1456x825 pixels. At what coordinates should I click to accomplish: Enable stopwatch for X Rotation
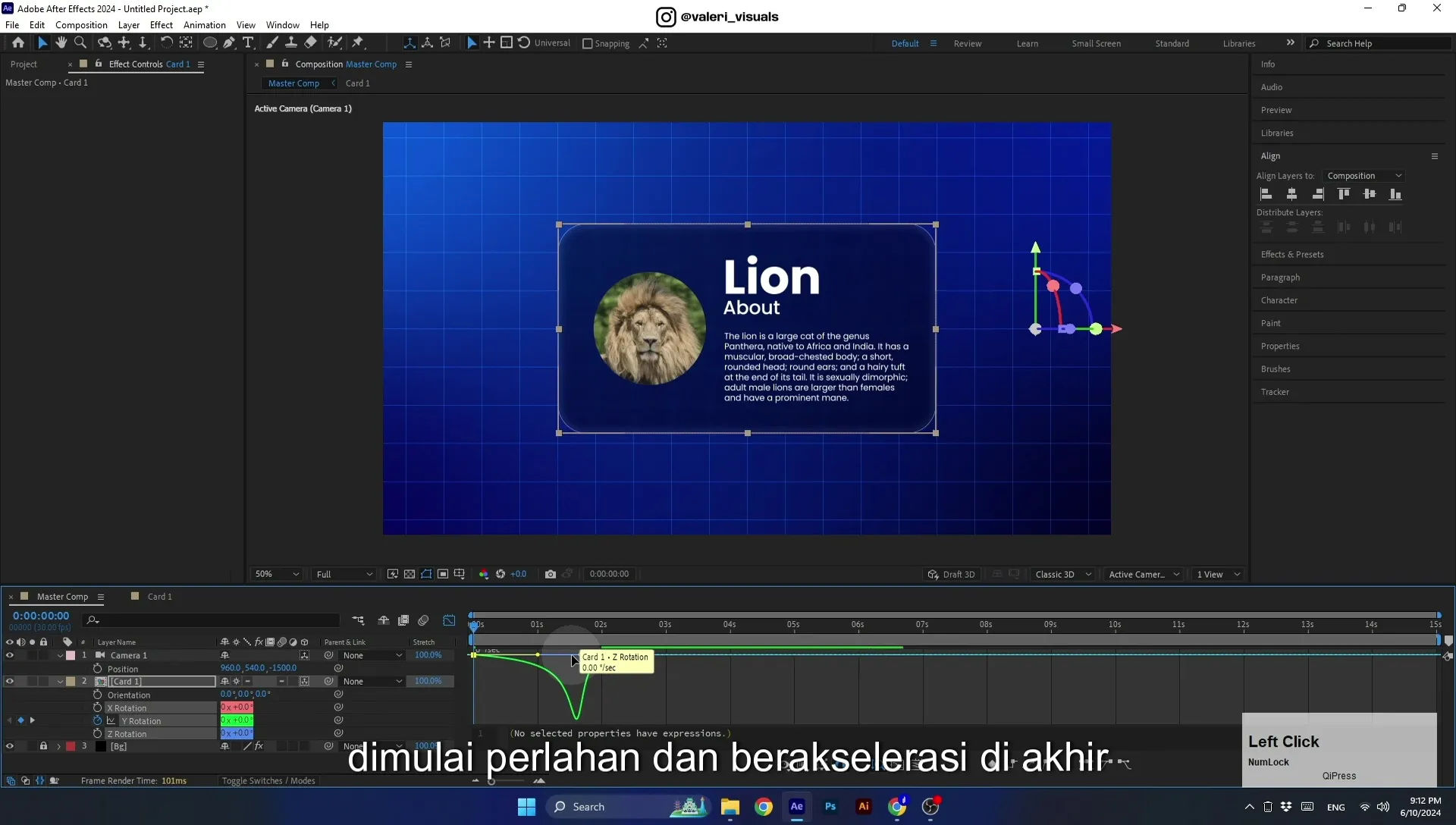97,707
